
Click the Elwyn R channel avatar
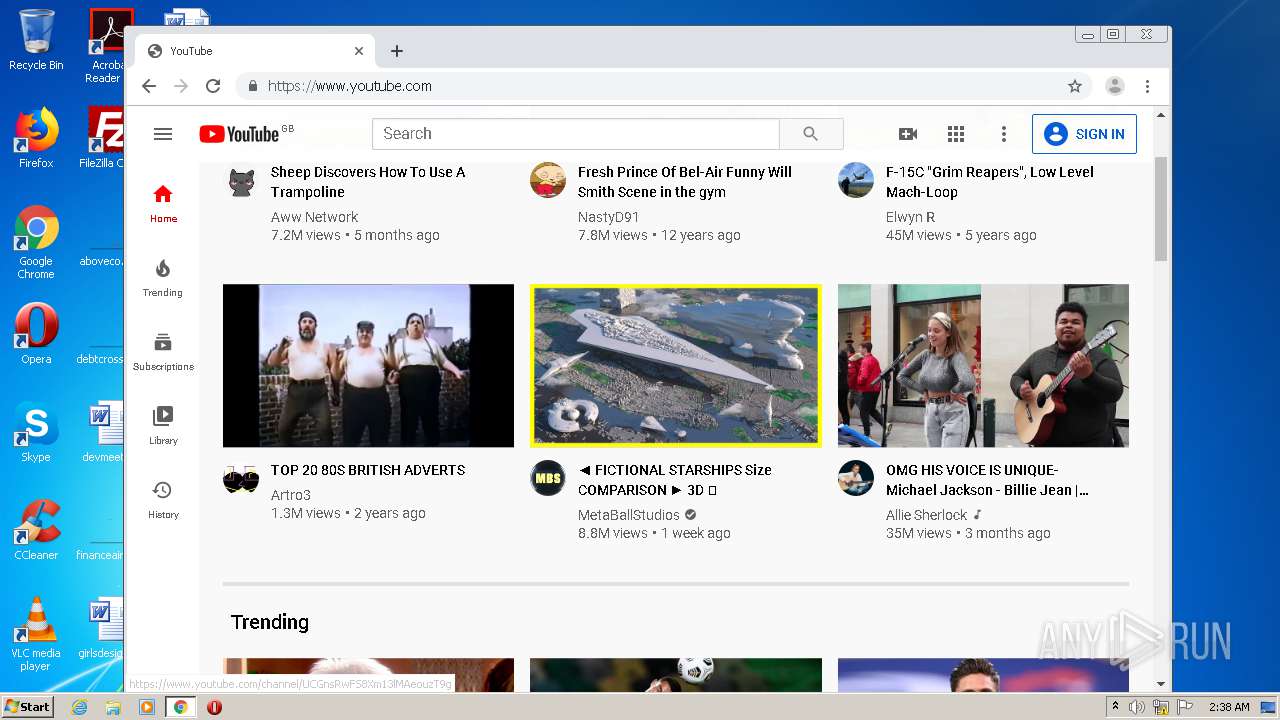[856, 180]
